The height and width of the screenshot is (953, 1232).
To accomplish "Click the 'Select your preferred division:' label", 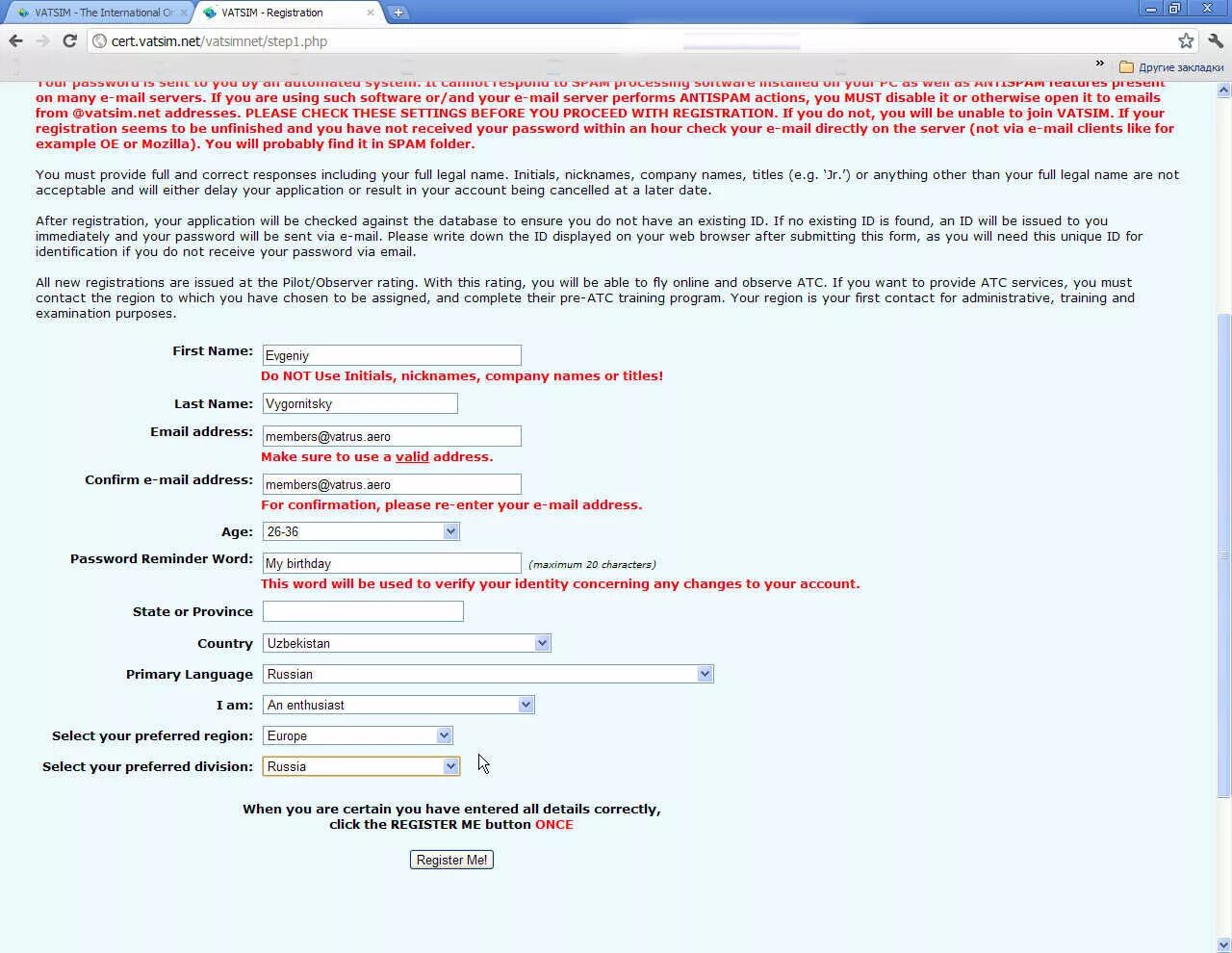I will [x=147, y=767].
